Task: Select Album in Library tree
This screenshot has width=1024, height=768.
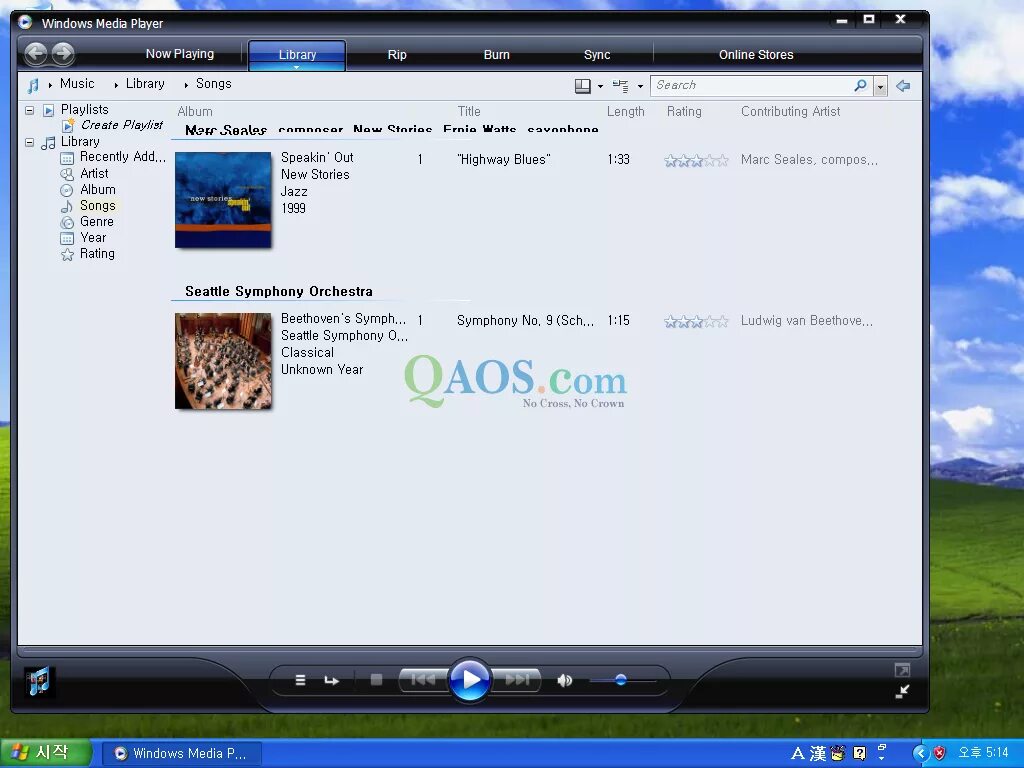Action: [x=98, y=189]
